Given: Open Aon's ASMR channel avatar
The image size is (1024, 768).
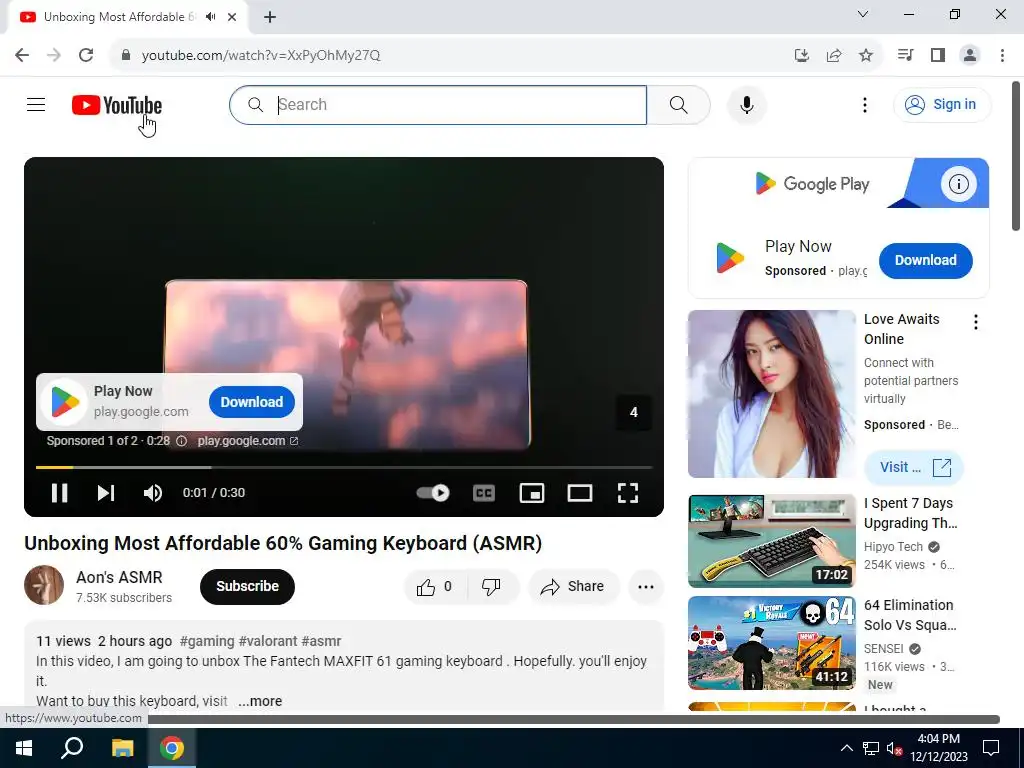Looking at the screenshot, I should (44, 585).
